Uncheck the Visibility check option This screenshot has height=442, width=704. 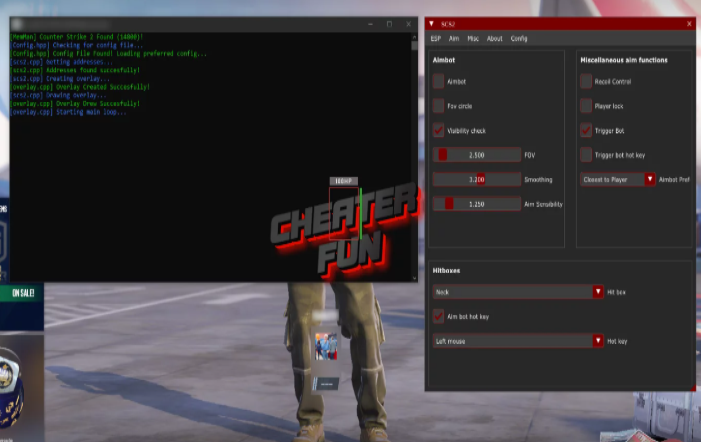coord(439,130)
